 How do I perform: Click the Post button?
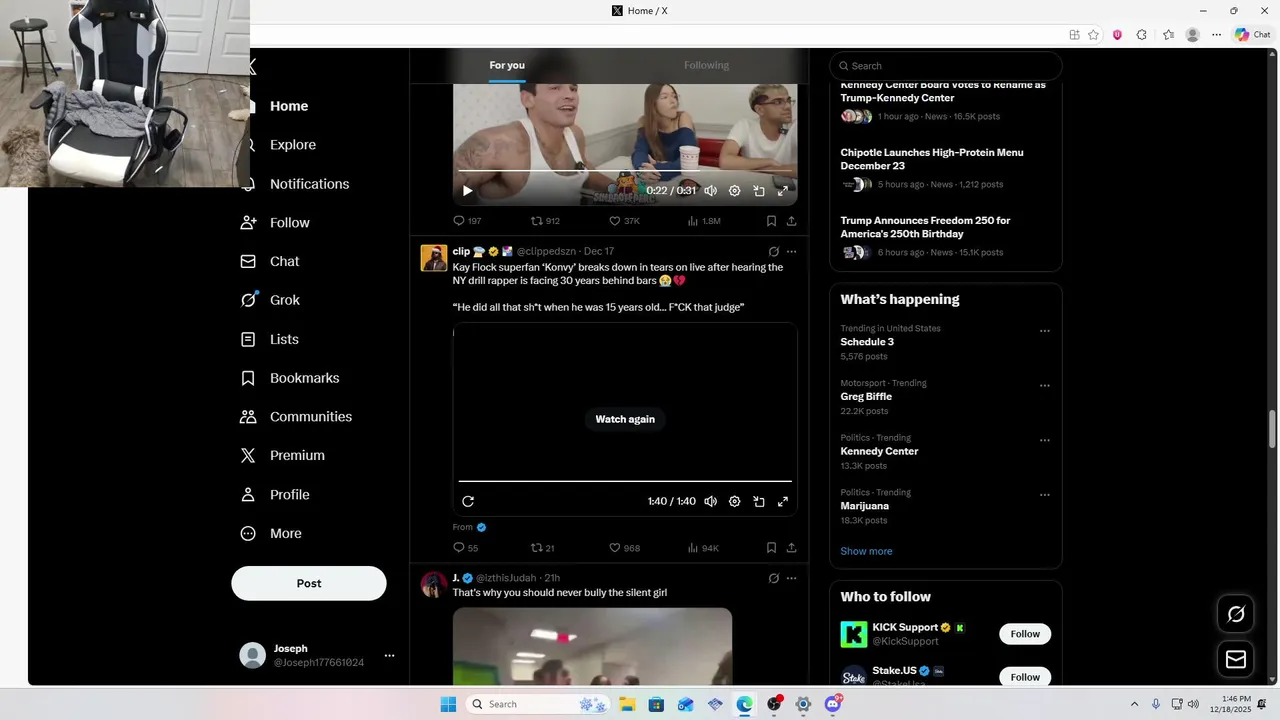[309, 584]
